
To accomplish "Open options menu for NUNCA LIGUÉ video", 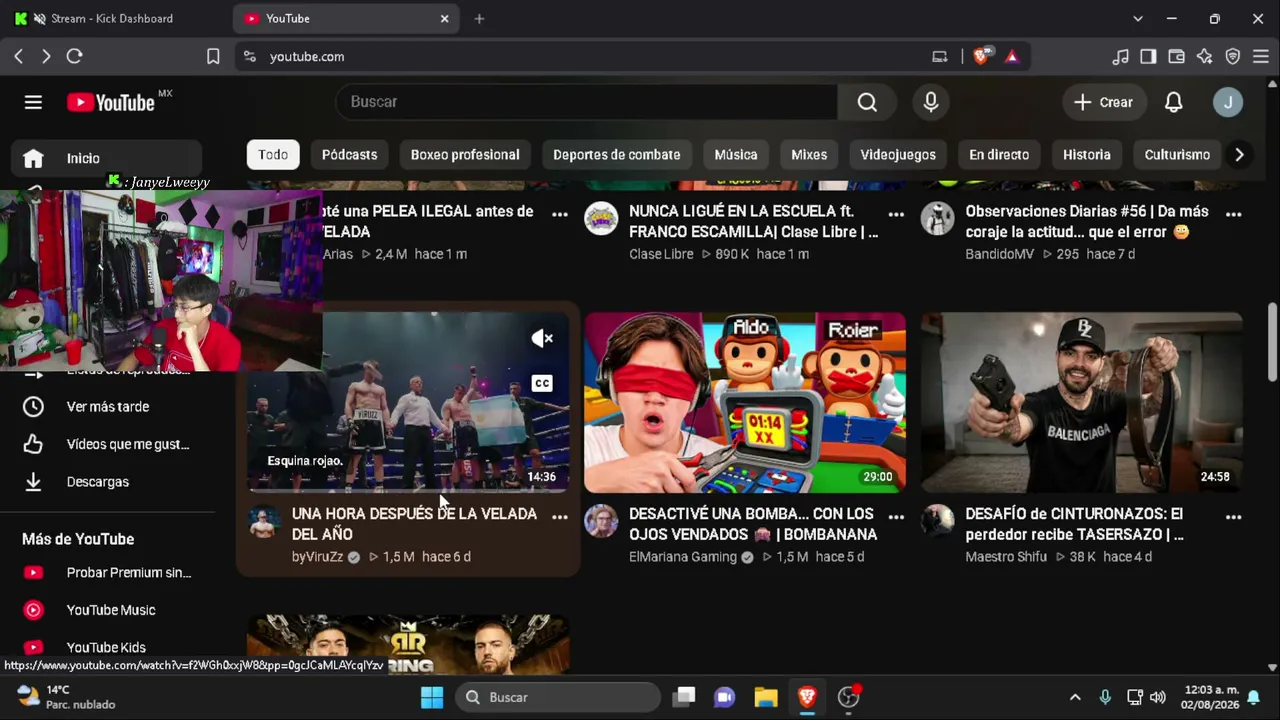I will tap(896, 214).
